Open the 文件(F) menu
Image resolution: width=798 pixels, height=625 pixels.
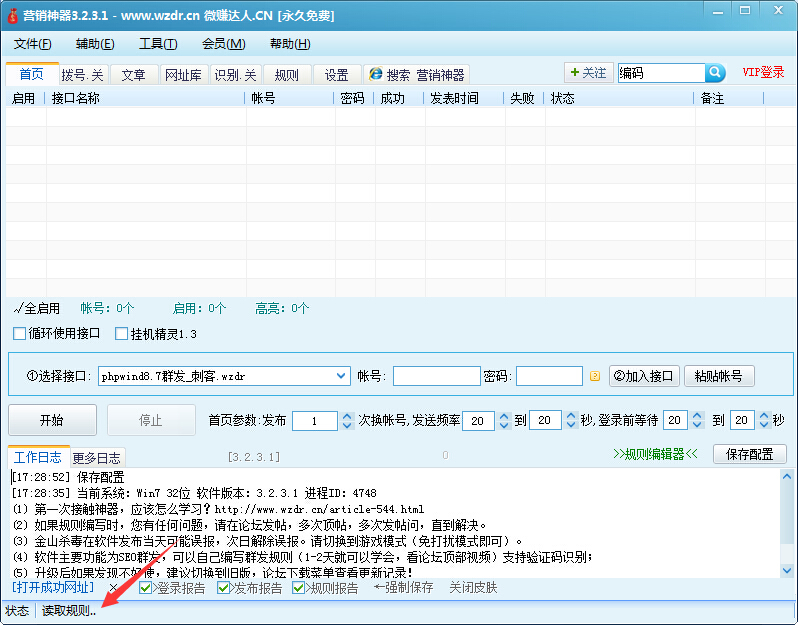pyautogui.click(x=33, y=44)
